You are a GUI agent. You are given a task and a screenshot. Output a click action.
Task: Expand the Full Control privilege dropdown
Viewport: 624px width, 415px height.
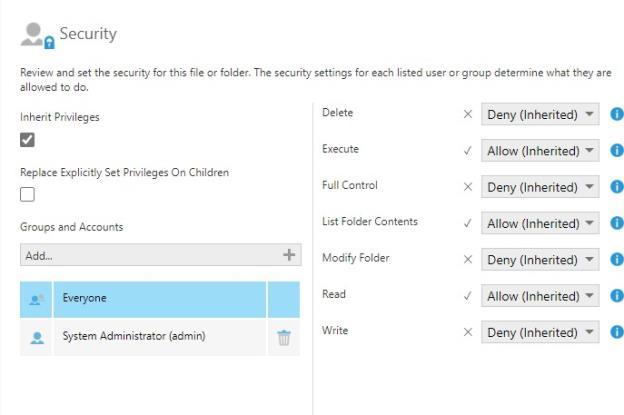coord(540,187)
